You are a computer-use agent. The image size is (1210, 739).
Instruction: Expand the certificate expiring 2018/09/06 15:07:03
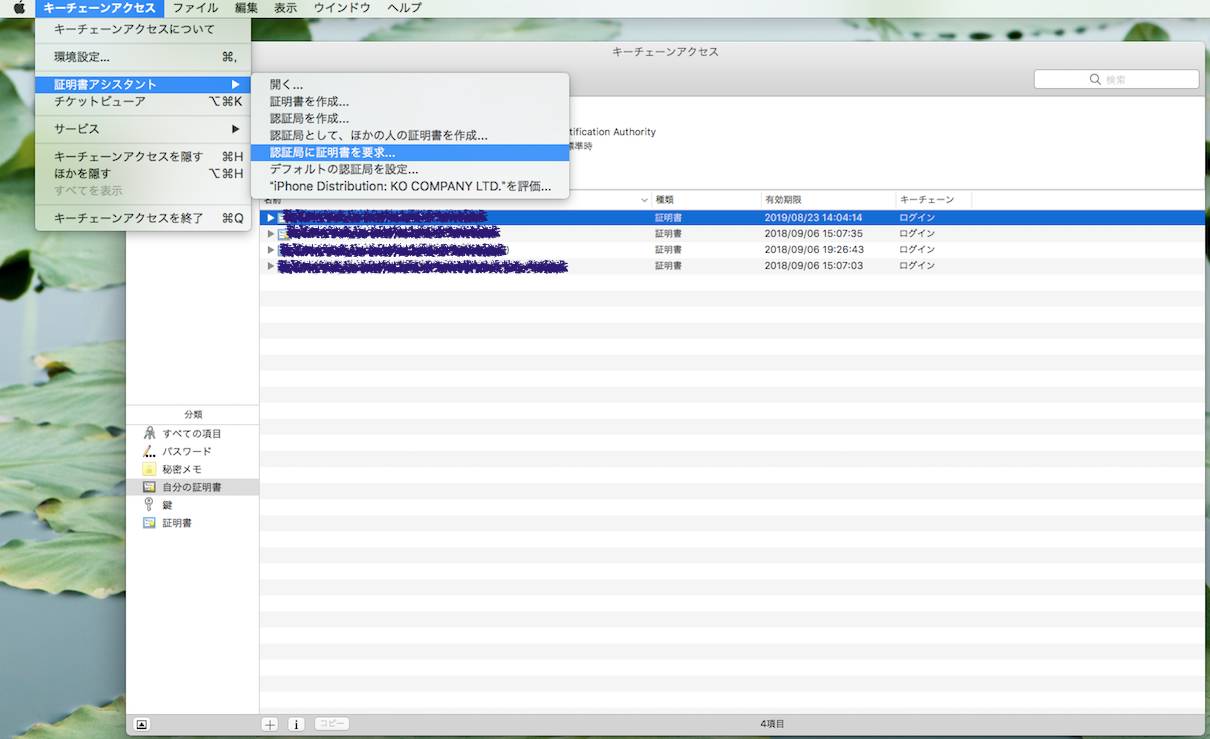click(270, 266)
